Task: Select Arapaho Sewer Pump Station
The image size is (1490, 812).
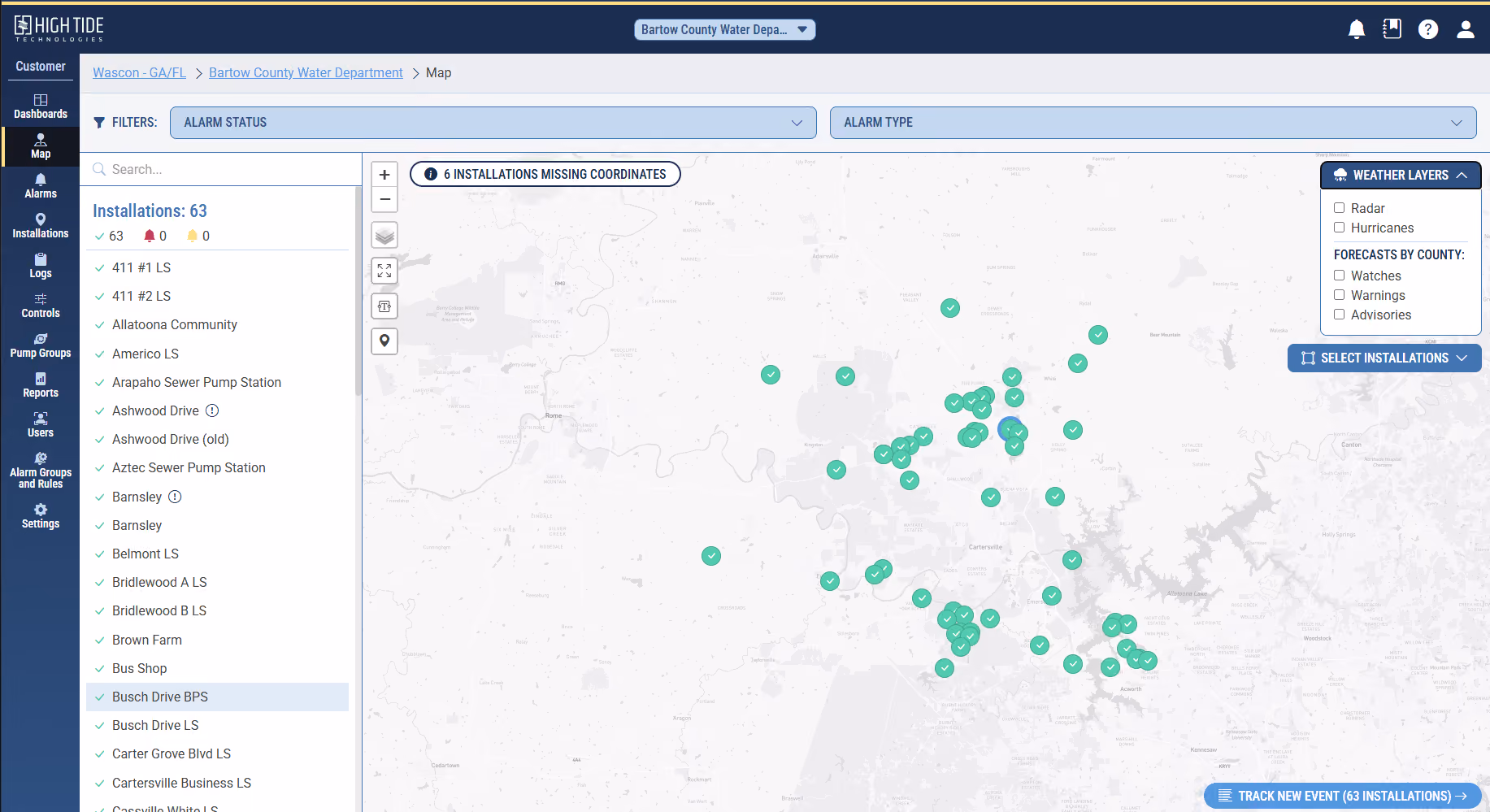Action: [x=217, y=382]
